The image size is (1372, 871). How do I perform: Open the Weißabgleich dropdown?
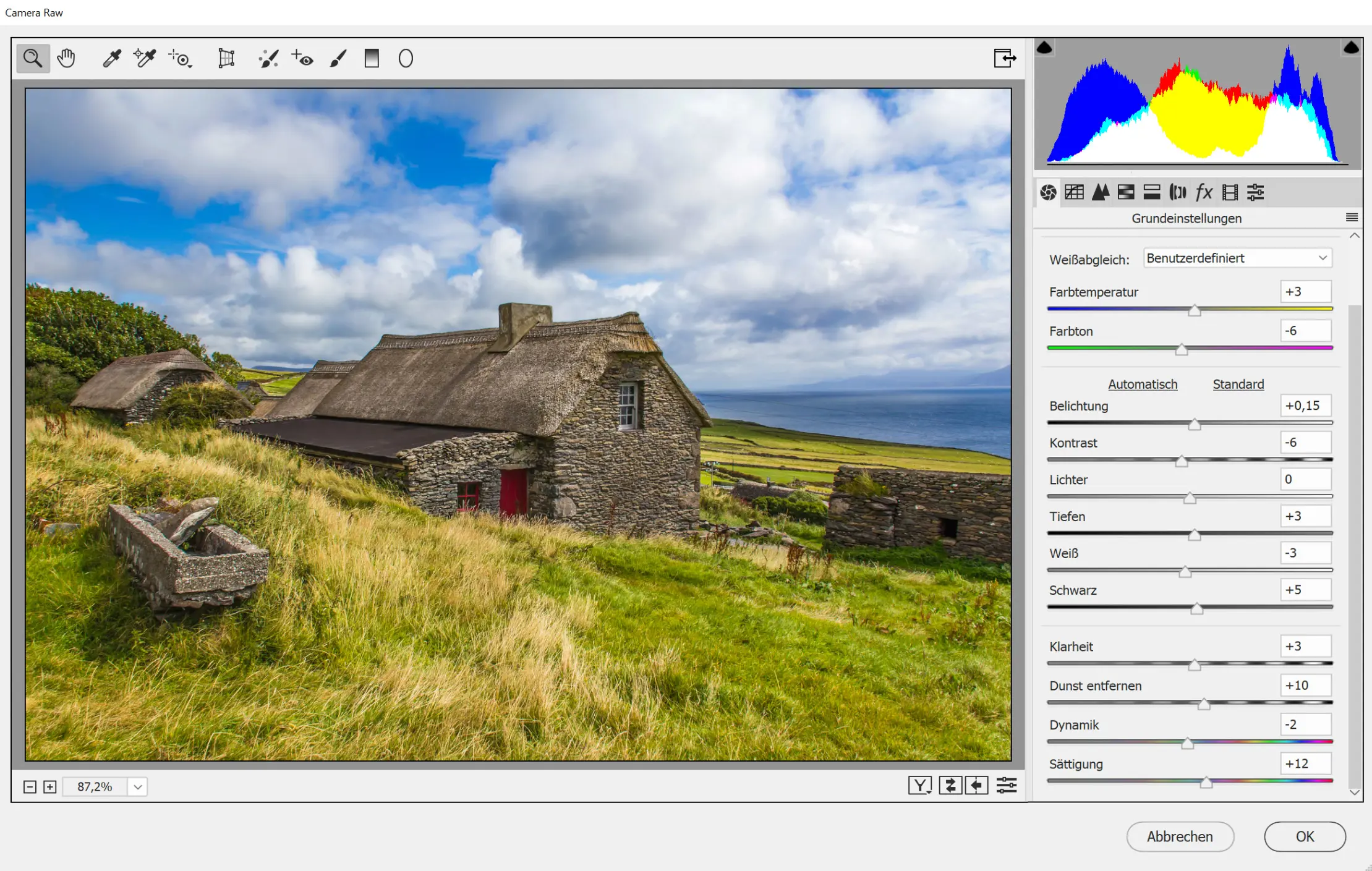pyautogui.click(x=1237, y=258)
